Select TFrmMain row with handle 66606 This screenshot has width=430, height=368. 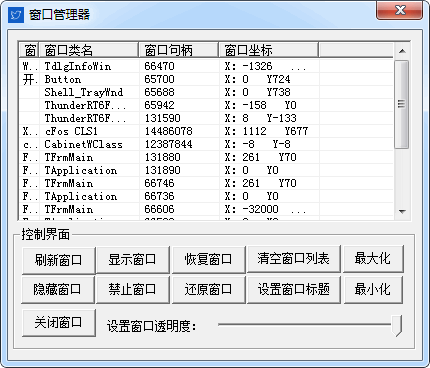coord(206,209)
